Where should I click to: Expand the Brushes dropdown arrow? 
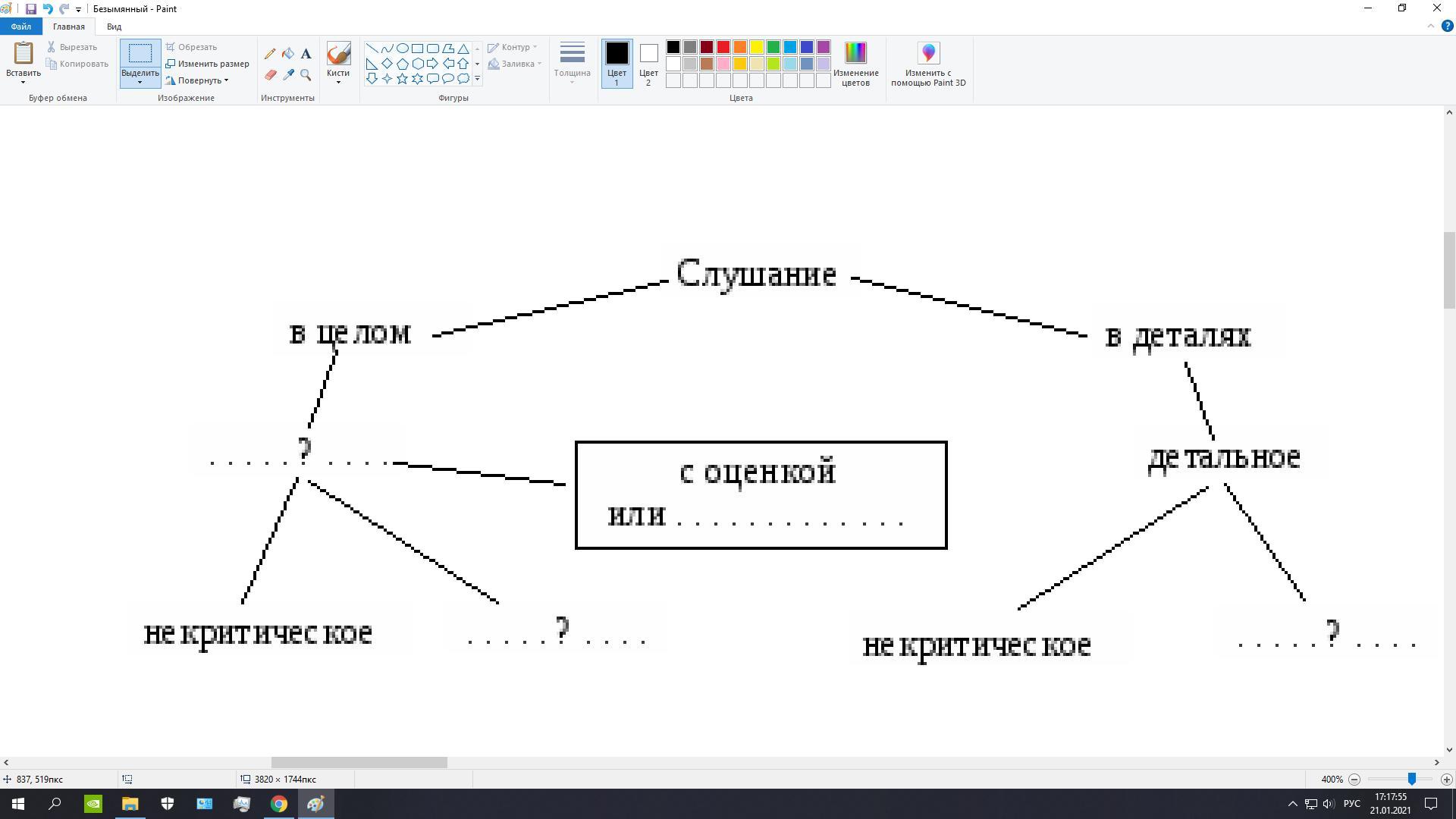pos(338,81)
